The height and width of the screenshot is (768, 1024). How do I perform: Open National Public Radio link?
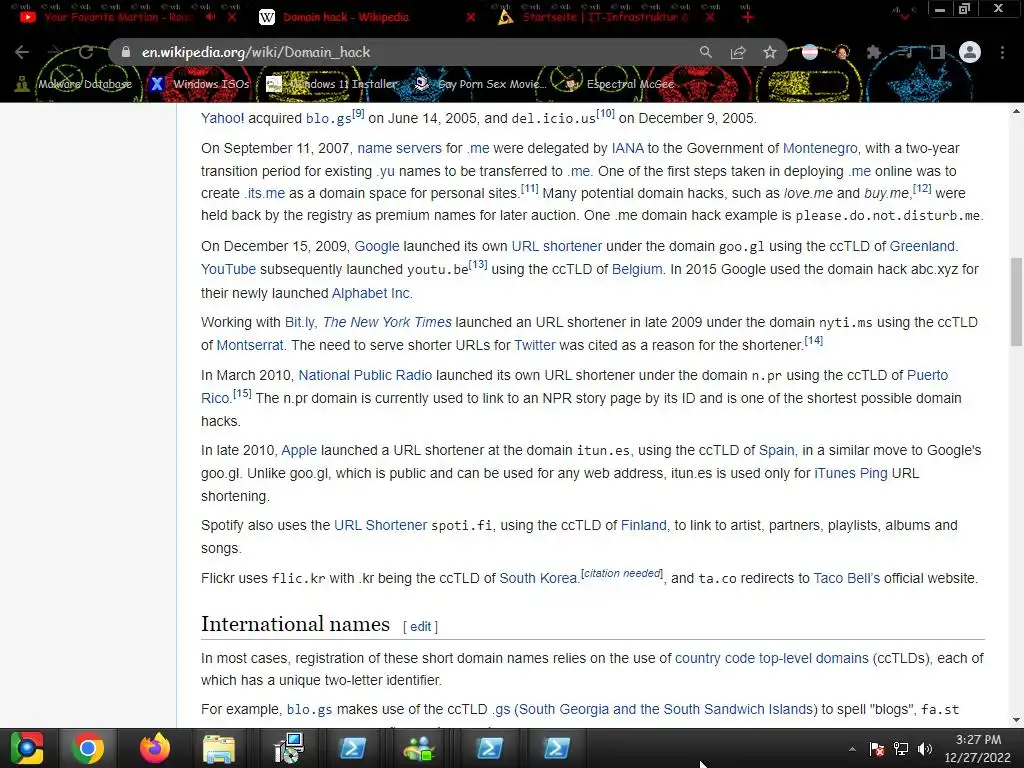click(x=365, y=376)
